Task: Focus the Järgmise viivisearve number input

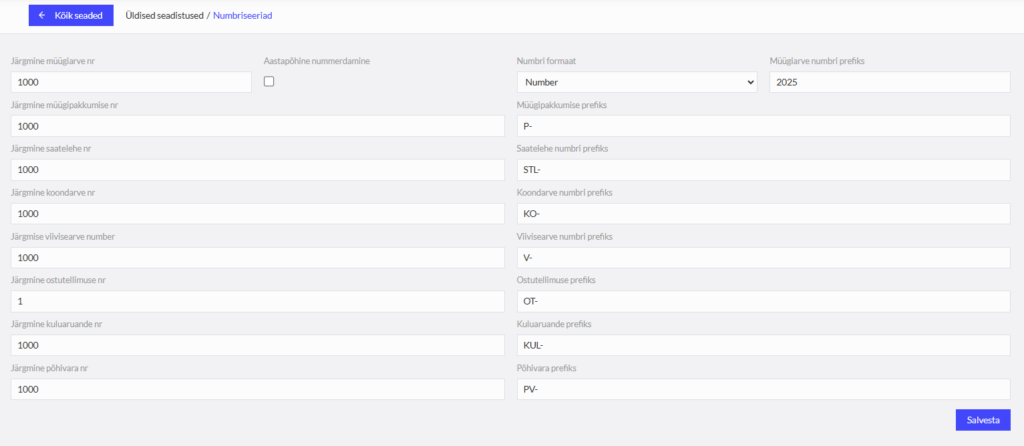Action: coord(258,257)
